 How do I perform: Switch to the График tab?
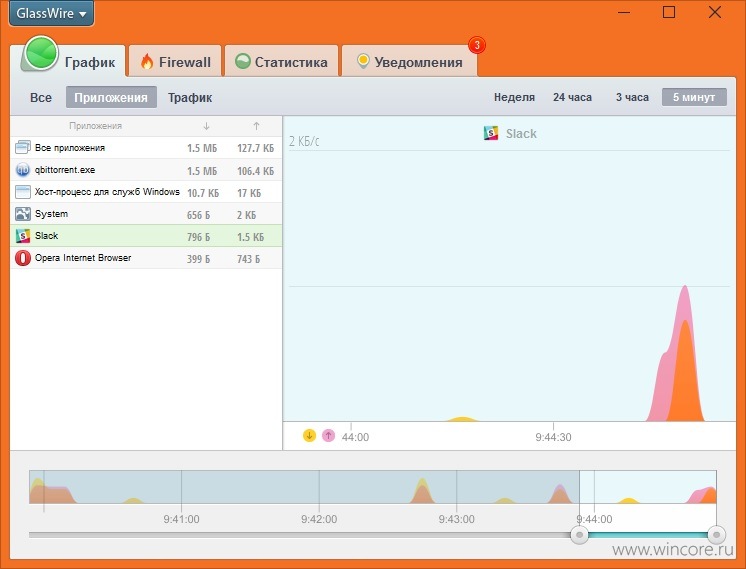(72, 60)
